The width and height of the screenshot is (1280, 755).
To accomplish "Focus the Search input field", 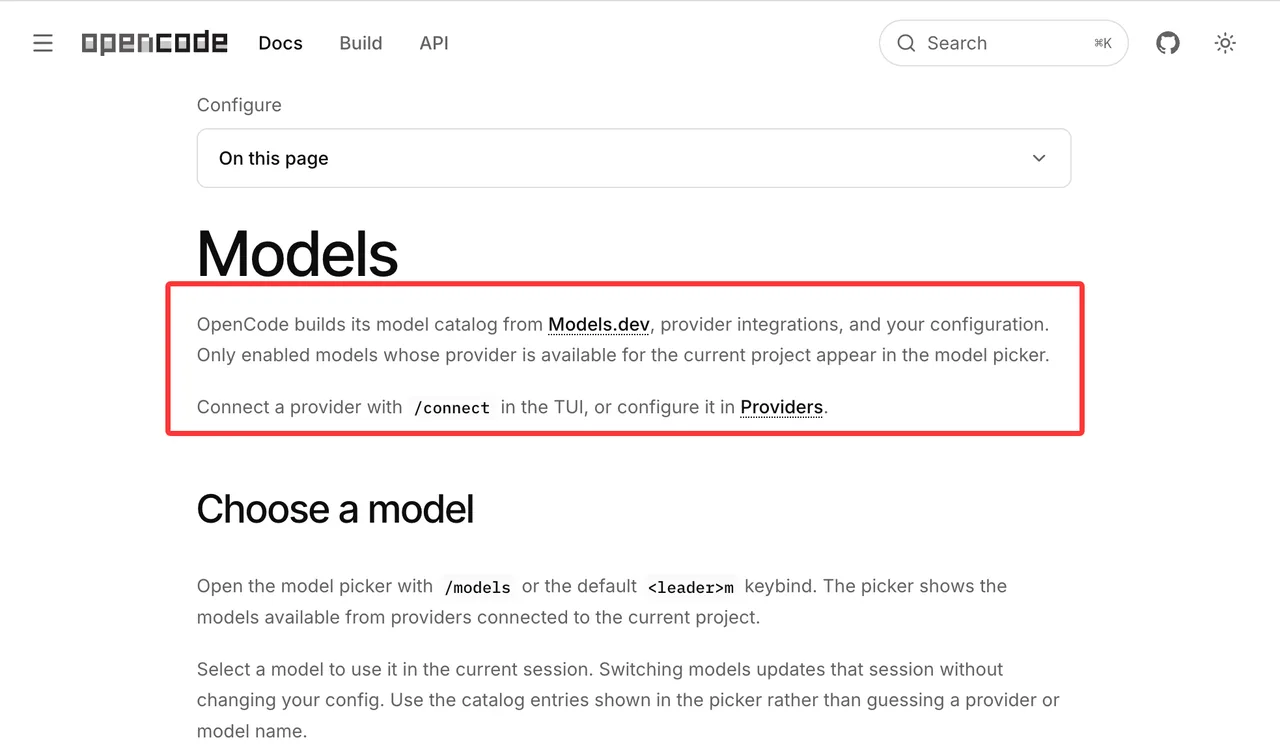I will pyautogui.click(x=1004, y=43).
